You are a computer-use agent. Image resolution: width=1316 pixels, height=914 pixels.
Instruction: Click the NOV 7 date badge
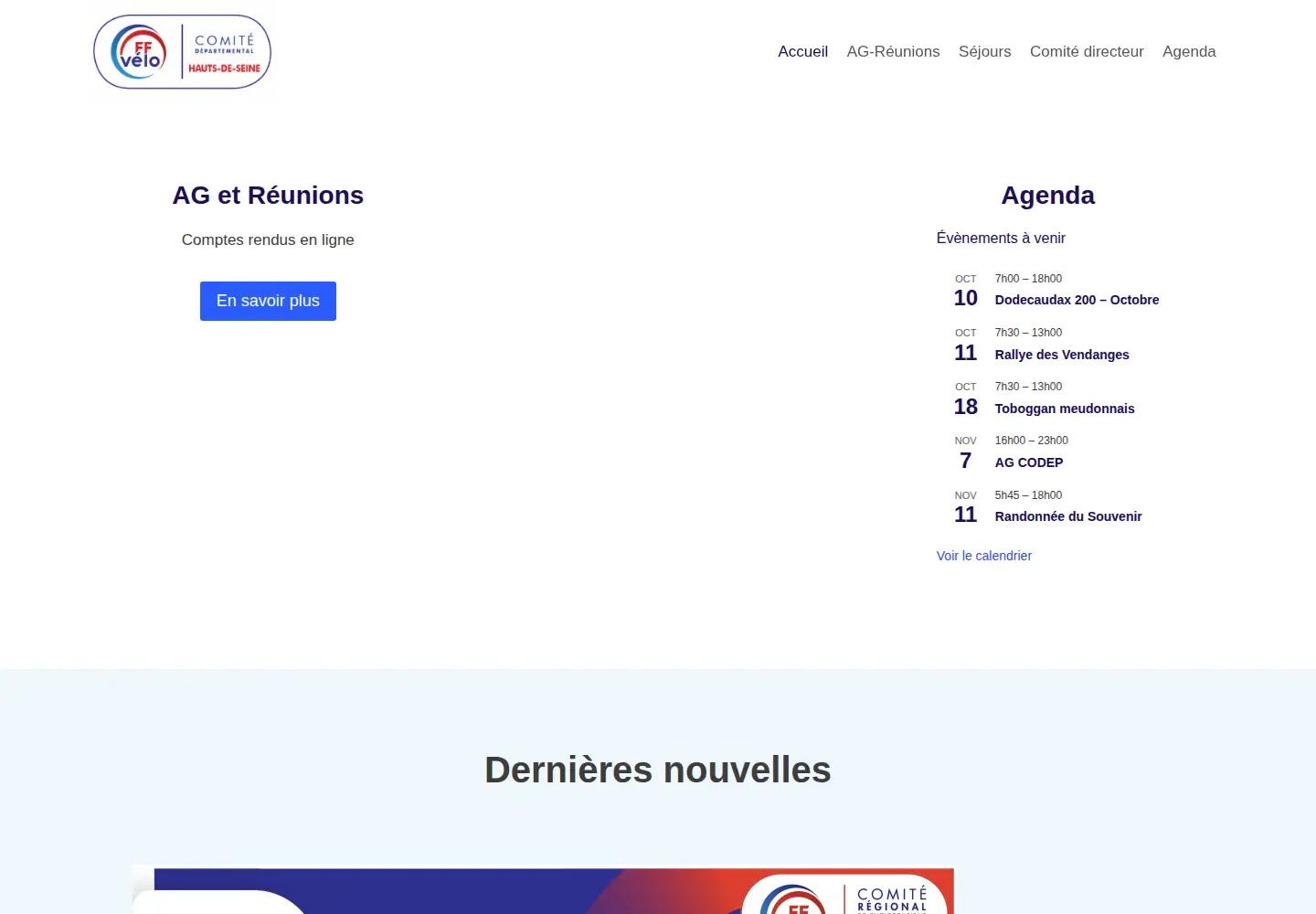coord(966,453)
